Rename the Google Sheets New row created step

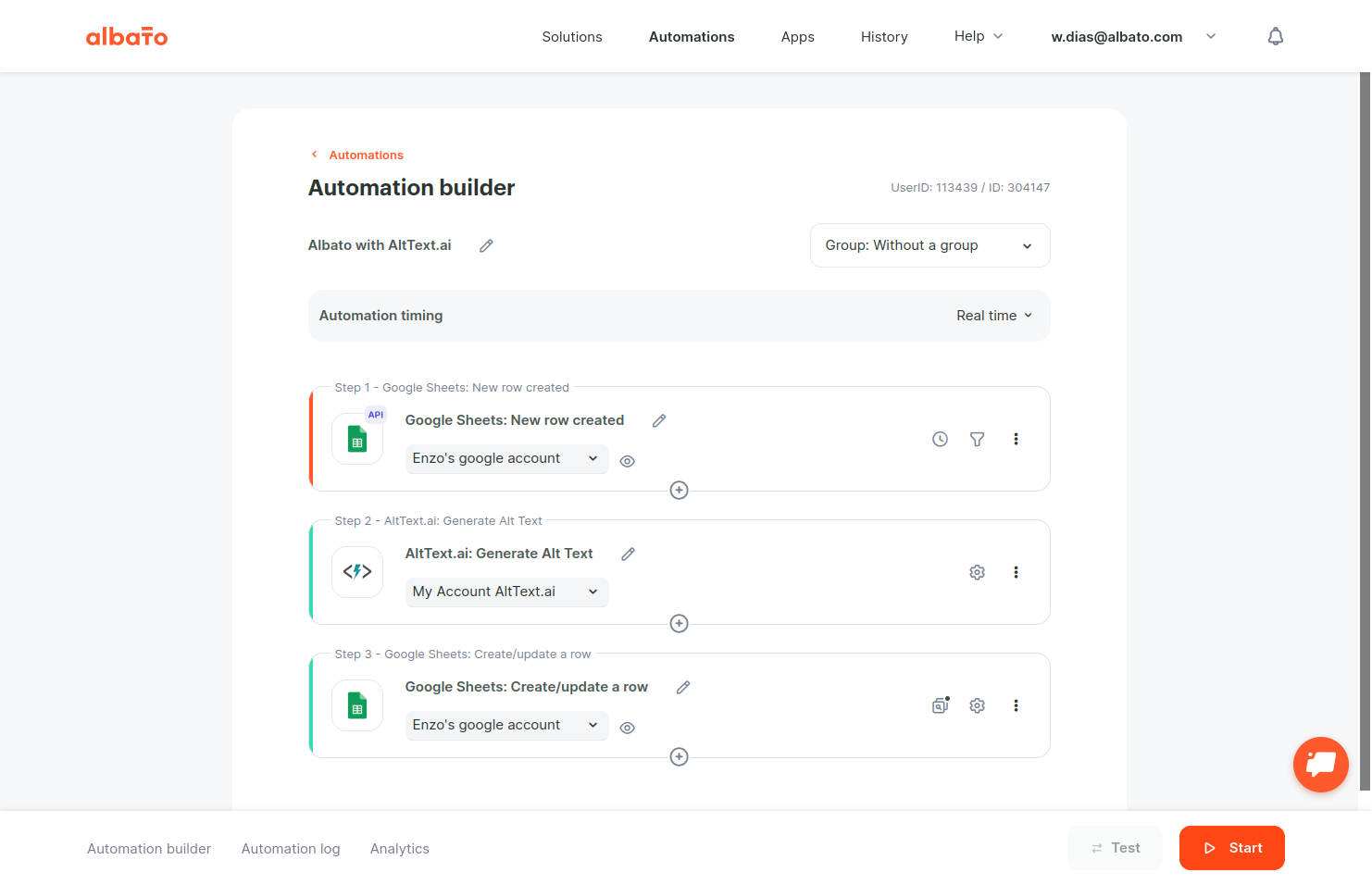[659, 420]
